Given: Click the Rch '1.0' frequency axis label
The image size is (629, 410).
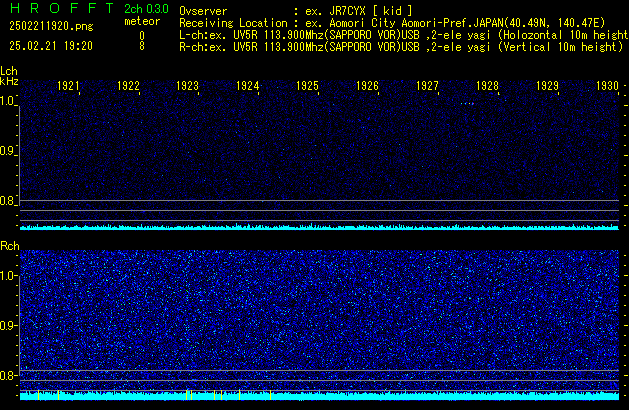Looking at the screenshot, I should (7, 276).
